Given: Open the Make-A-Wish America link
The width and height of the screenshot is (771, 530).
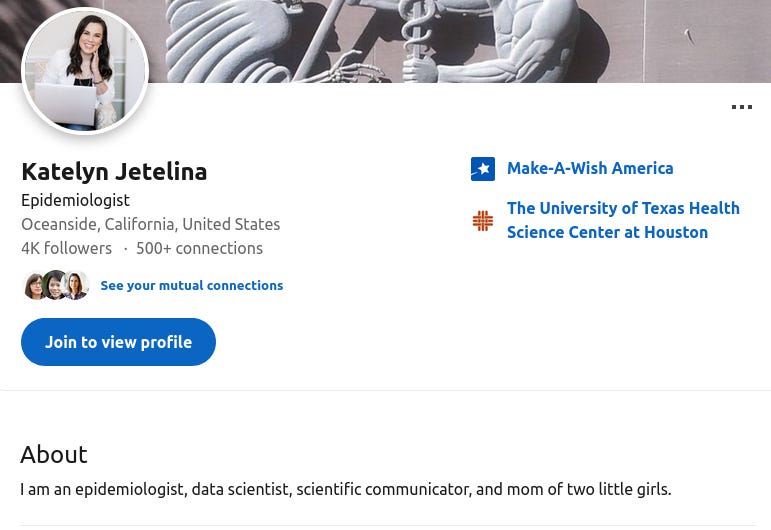Looking at the screenshot, I should click(590, 168).
